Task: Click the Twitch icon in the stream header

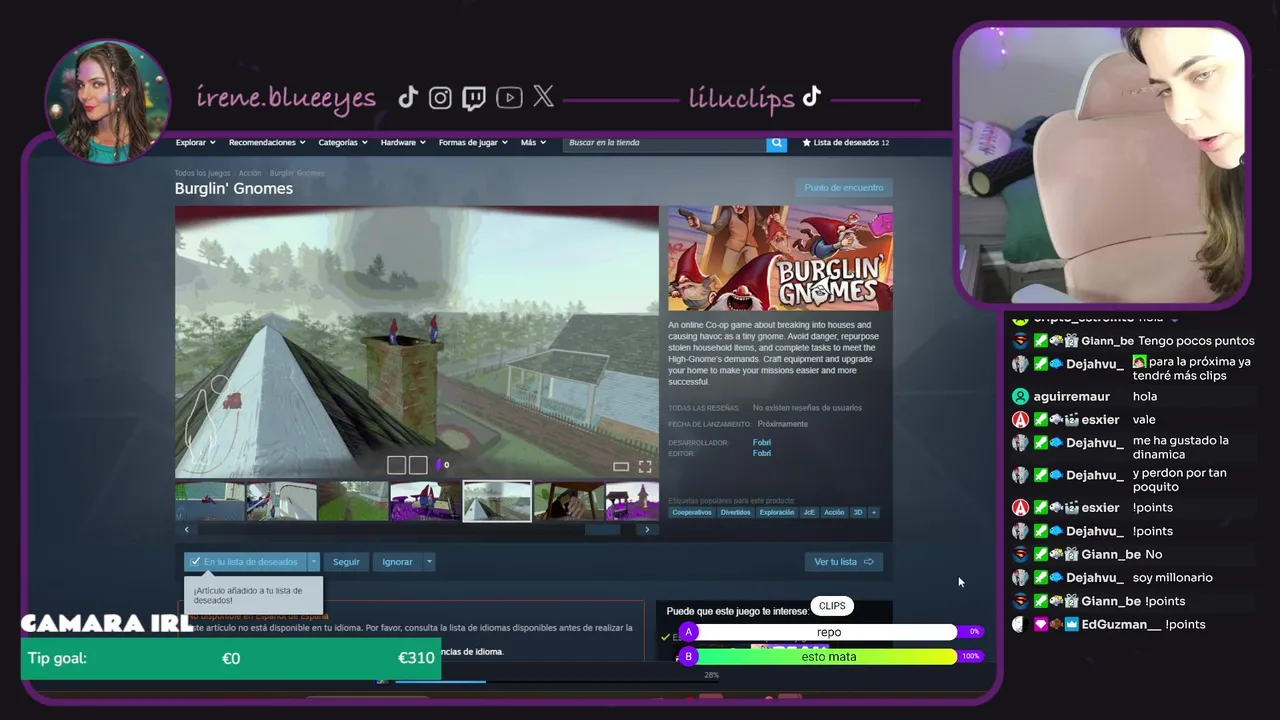Action: point(474,97)
